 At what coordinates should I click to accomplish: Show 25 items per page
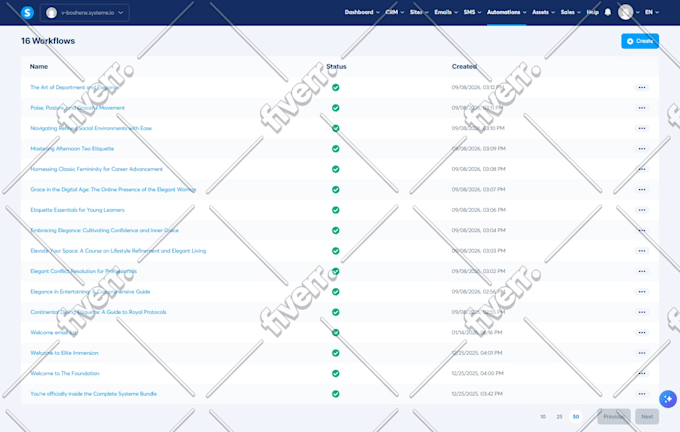[x=559, y=417]
